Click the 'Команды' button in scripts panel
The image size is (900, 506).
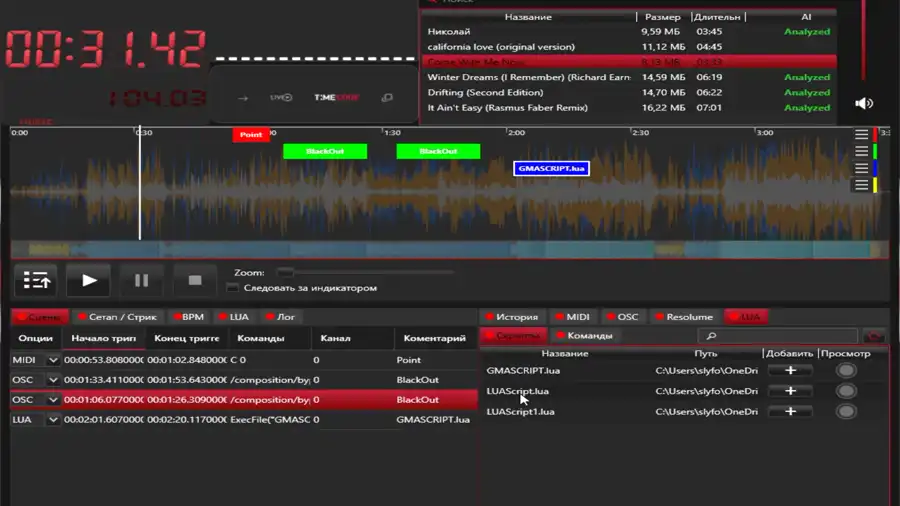pyautogui.click(x=584, y=336)
